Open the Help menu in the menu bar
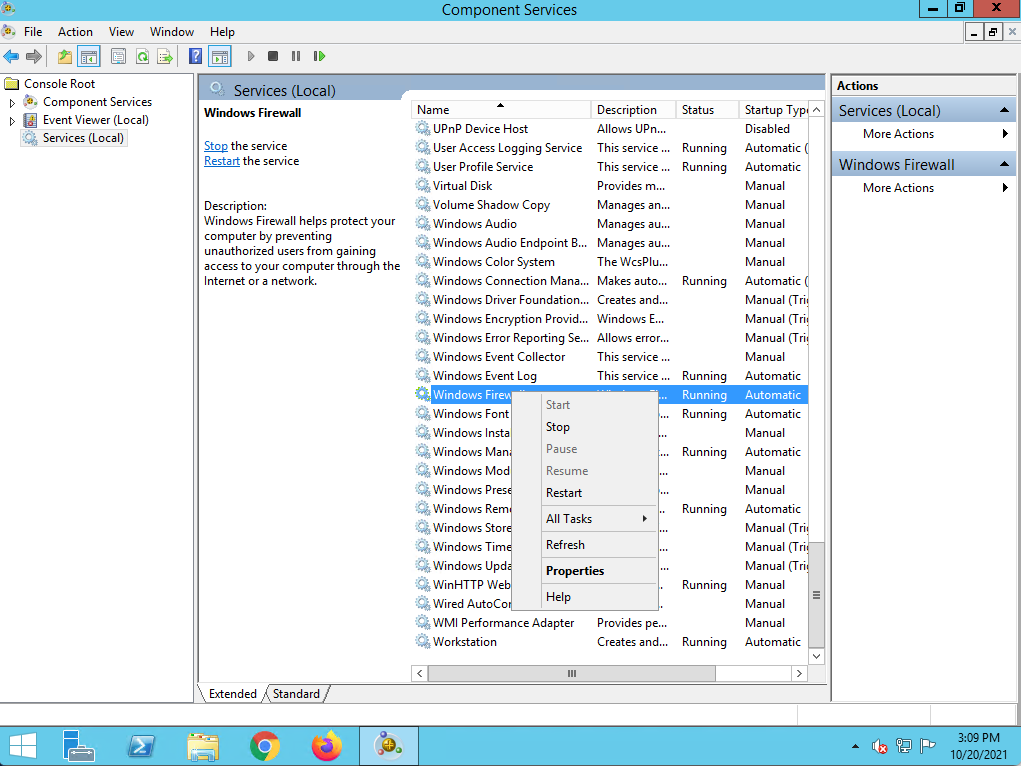Image resolution: width=1021 pixels, height=766 pixels. coord(222,32)
